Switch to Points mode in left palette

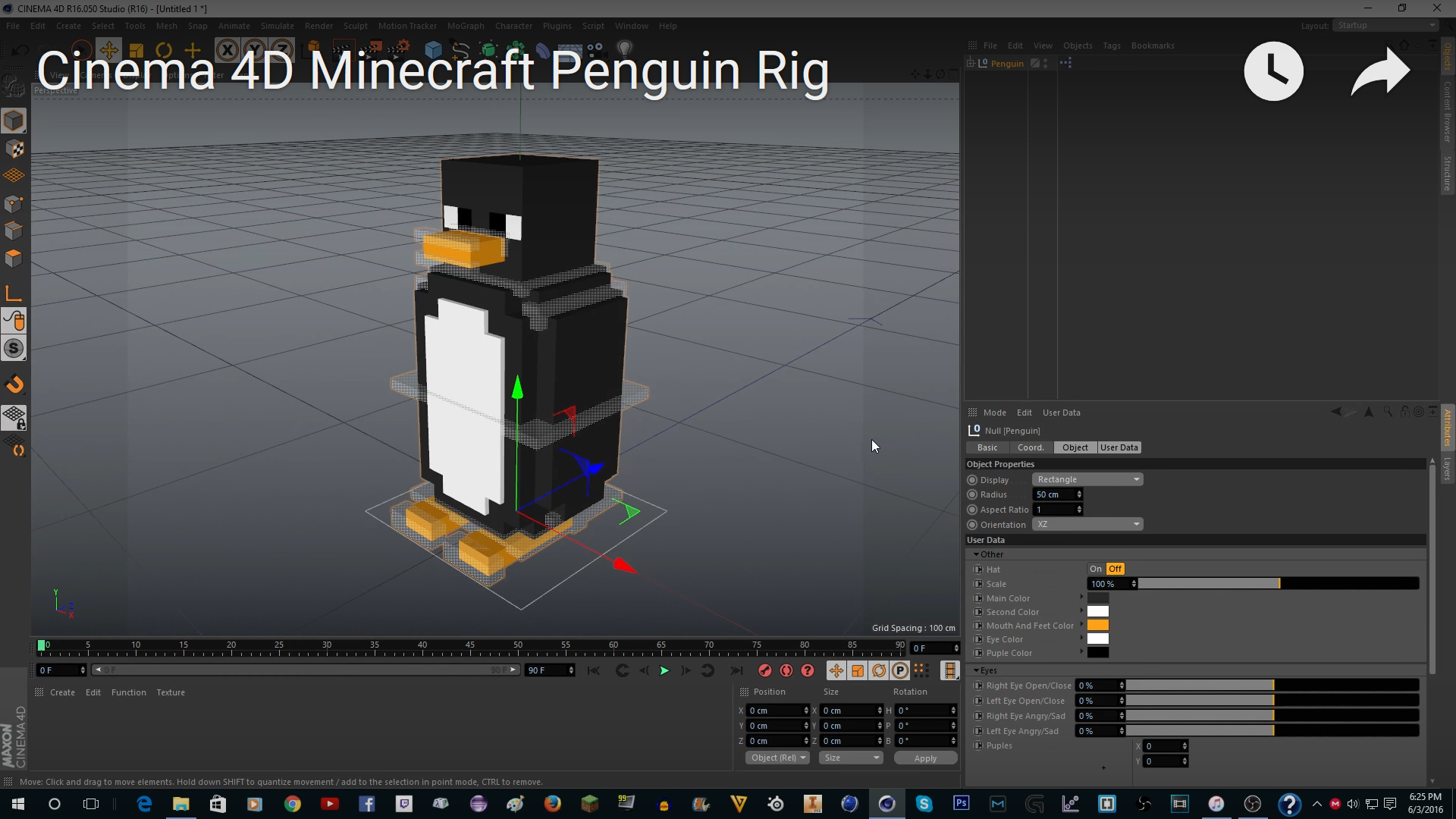14,203
